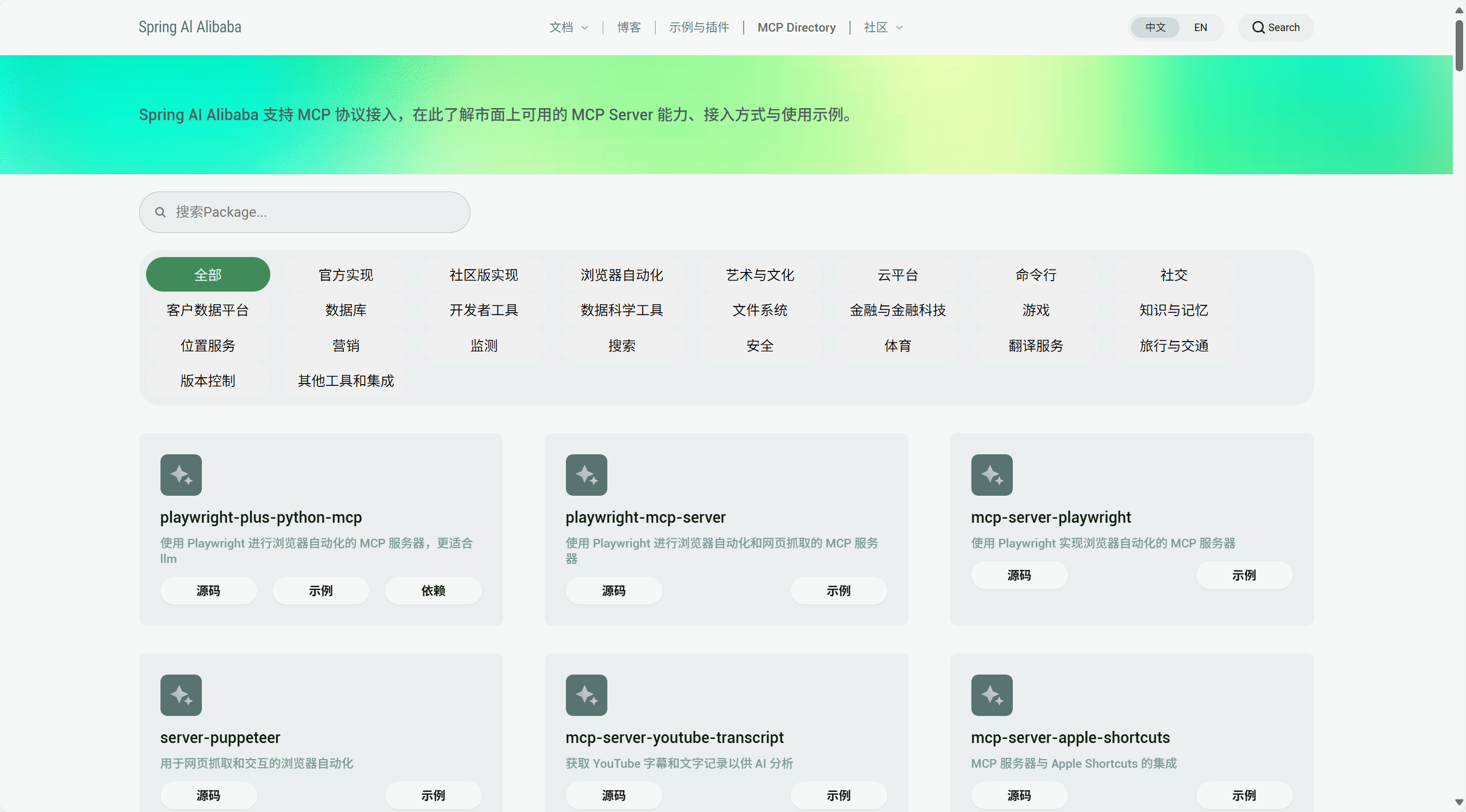Open the 示例与插件 nav item
The image size is (1466, 812).
coord(699,28)
